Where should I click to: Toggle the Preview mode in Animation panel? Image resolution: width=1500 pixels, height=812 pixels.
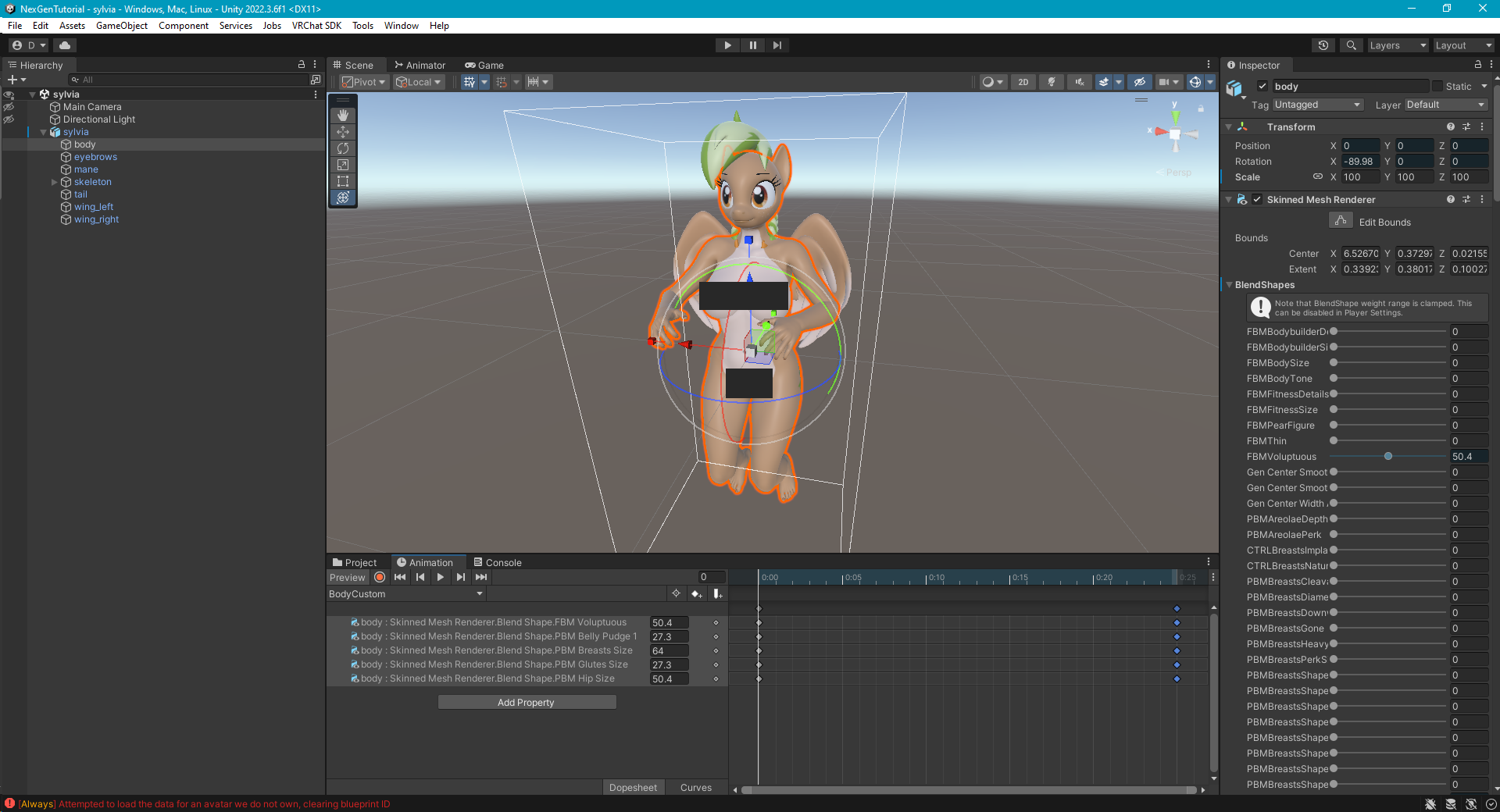pos(348,577)
